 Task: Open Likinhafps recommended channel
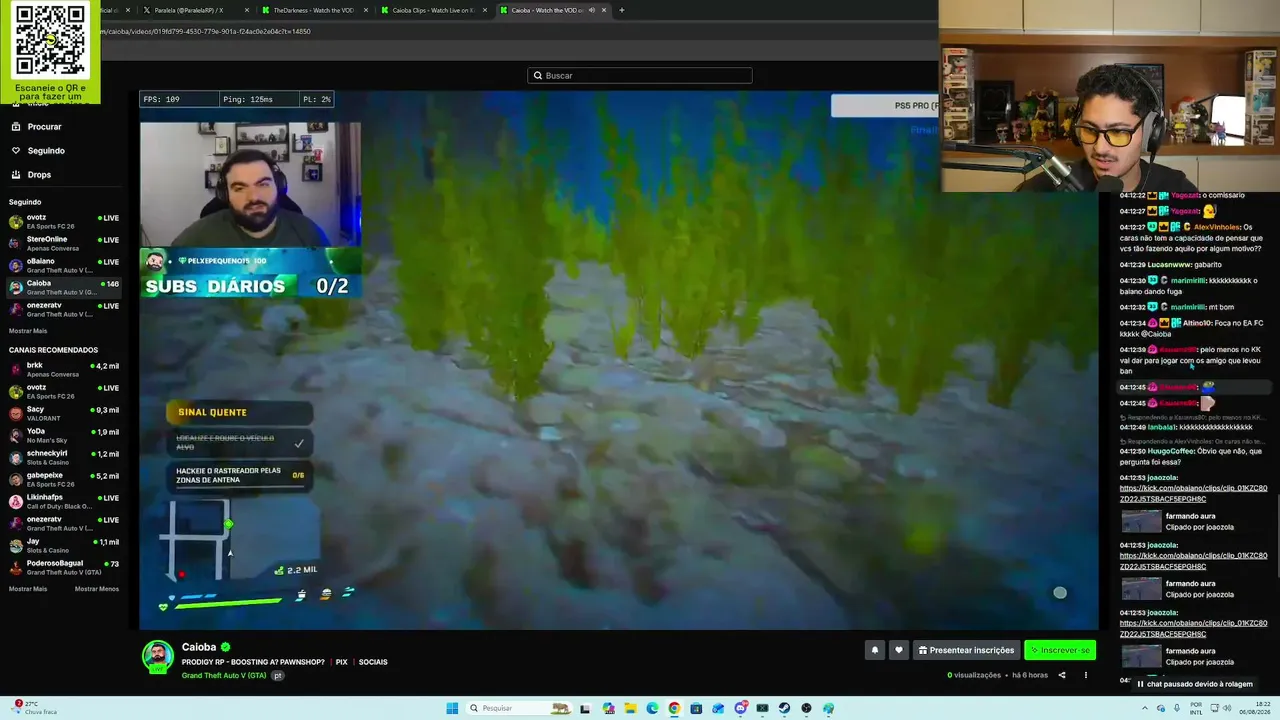click(x=64, y=501)
